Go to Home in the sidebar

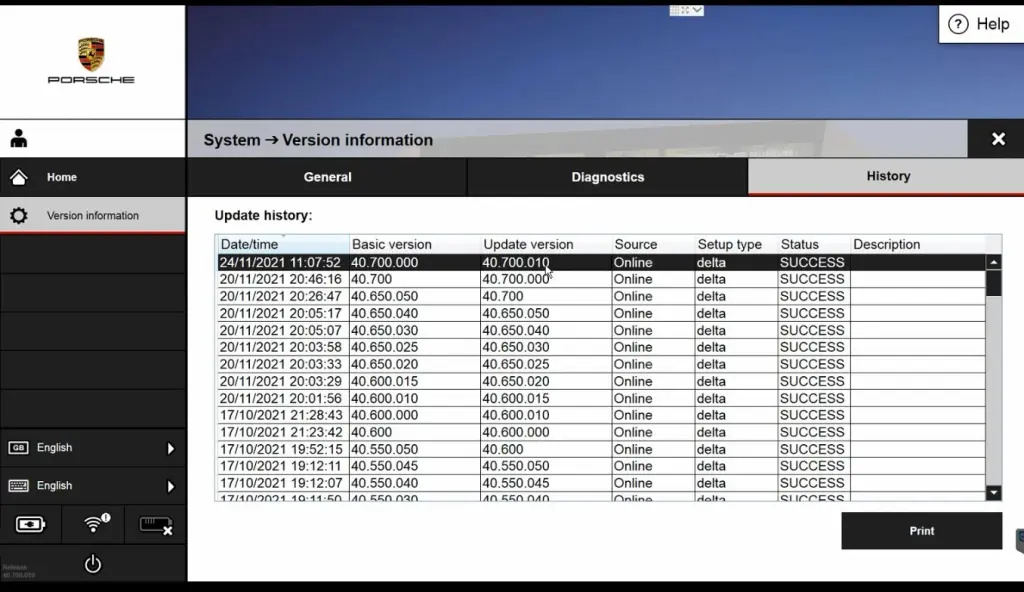tap(61, 177)
